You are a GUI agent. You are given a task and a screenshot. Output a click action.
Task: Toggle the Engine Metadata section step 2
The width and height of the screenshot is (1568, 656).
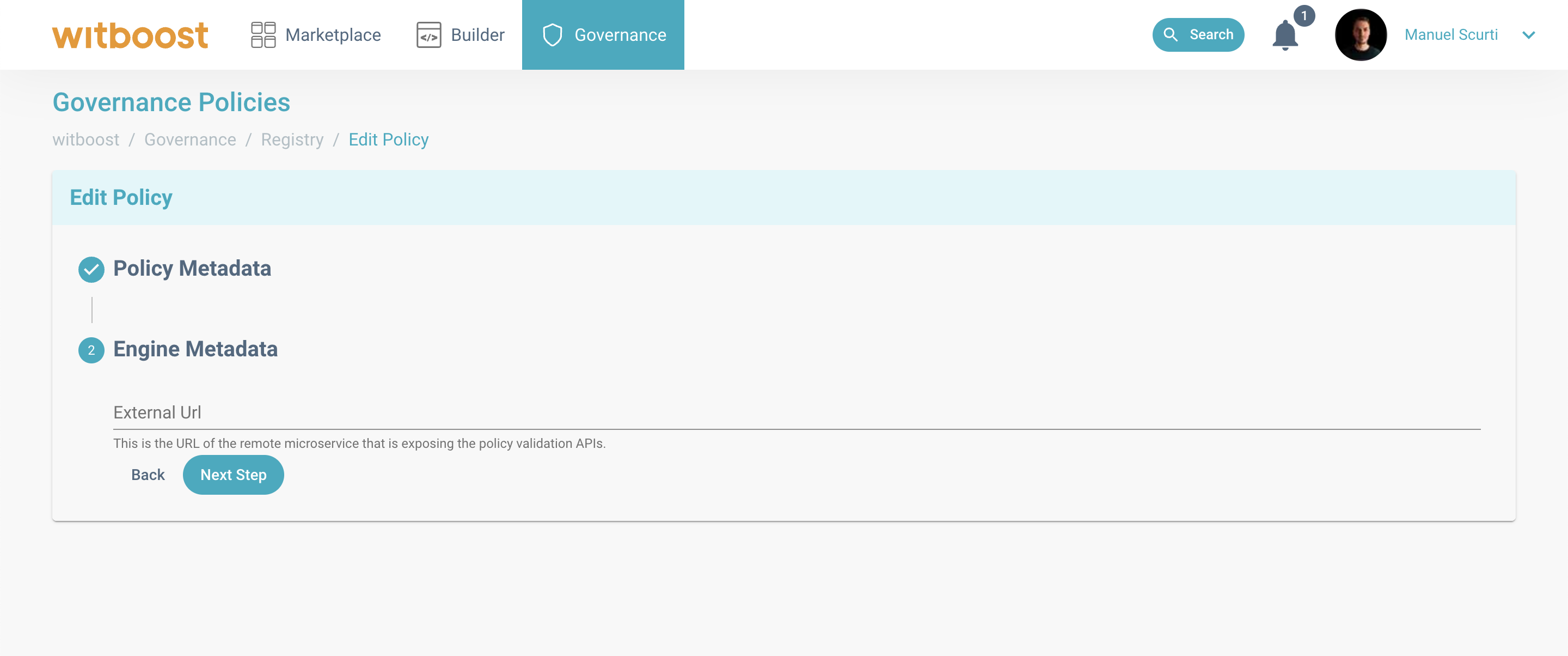[x=196, y=349]
